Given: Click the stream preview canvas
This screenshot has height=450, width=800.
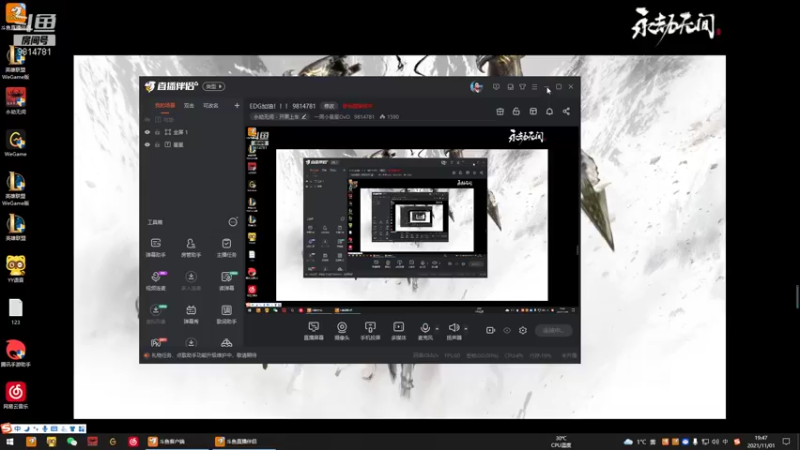Looking at the screenshot, I should (x=412, y=219).
